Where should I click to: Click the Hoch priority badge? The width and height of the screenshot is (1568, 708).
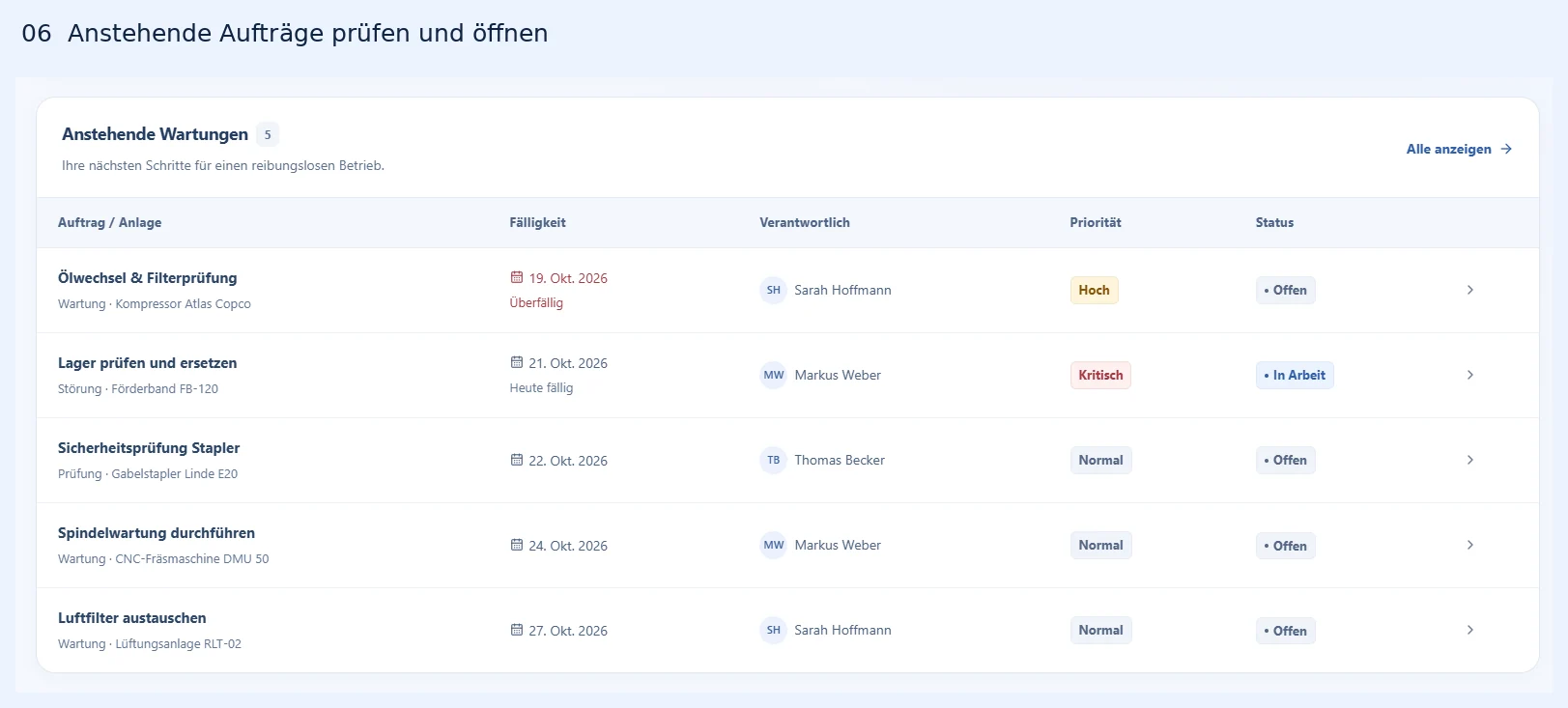click(x=1094, y=290)
